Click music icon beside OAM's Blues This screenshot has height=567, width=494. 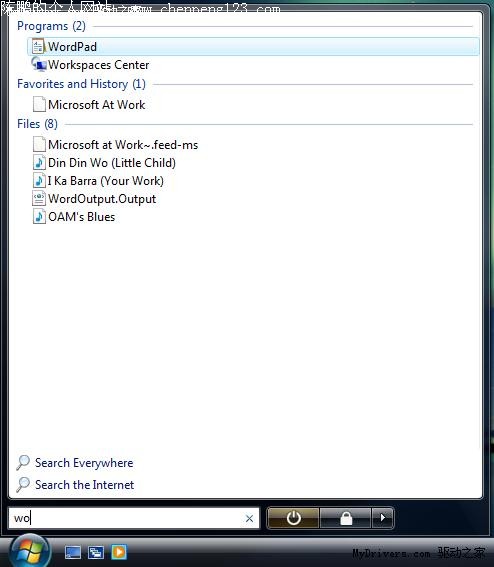pos(39,217)
